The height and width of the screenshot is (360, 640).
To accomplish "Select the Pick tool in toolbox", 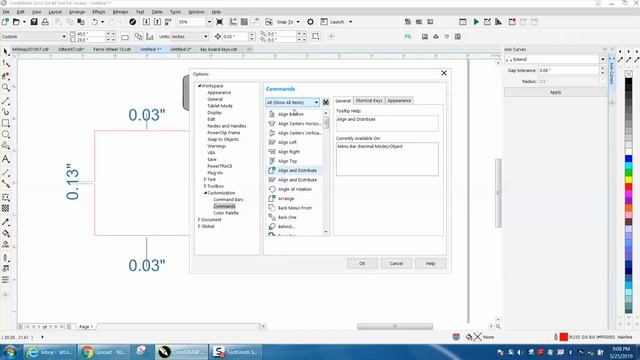I will (x=6, y=52).
